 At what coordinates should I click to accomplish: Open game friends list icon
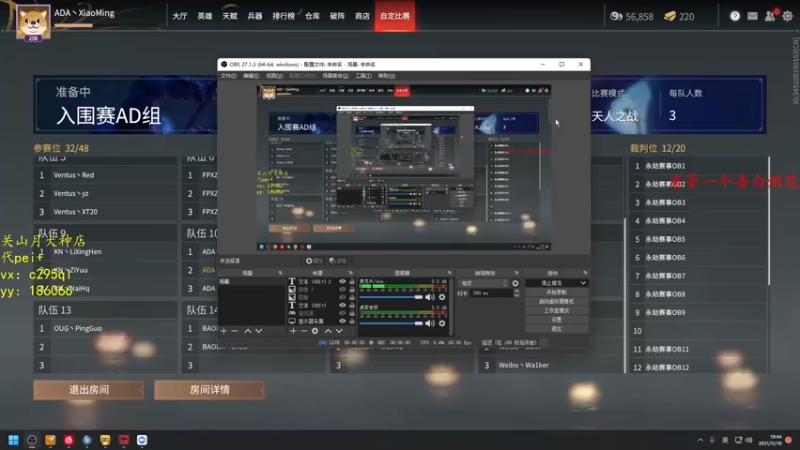(770, 16)
